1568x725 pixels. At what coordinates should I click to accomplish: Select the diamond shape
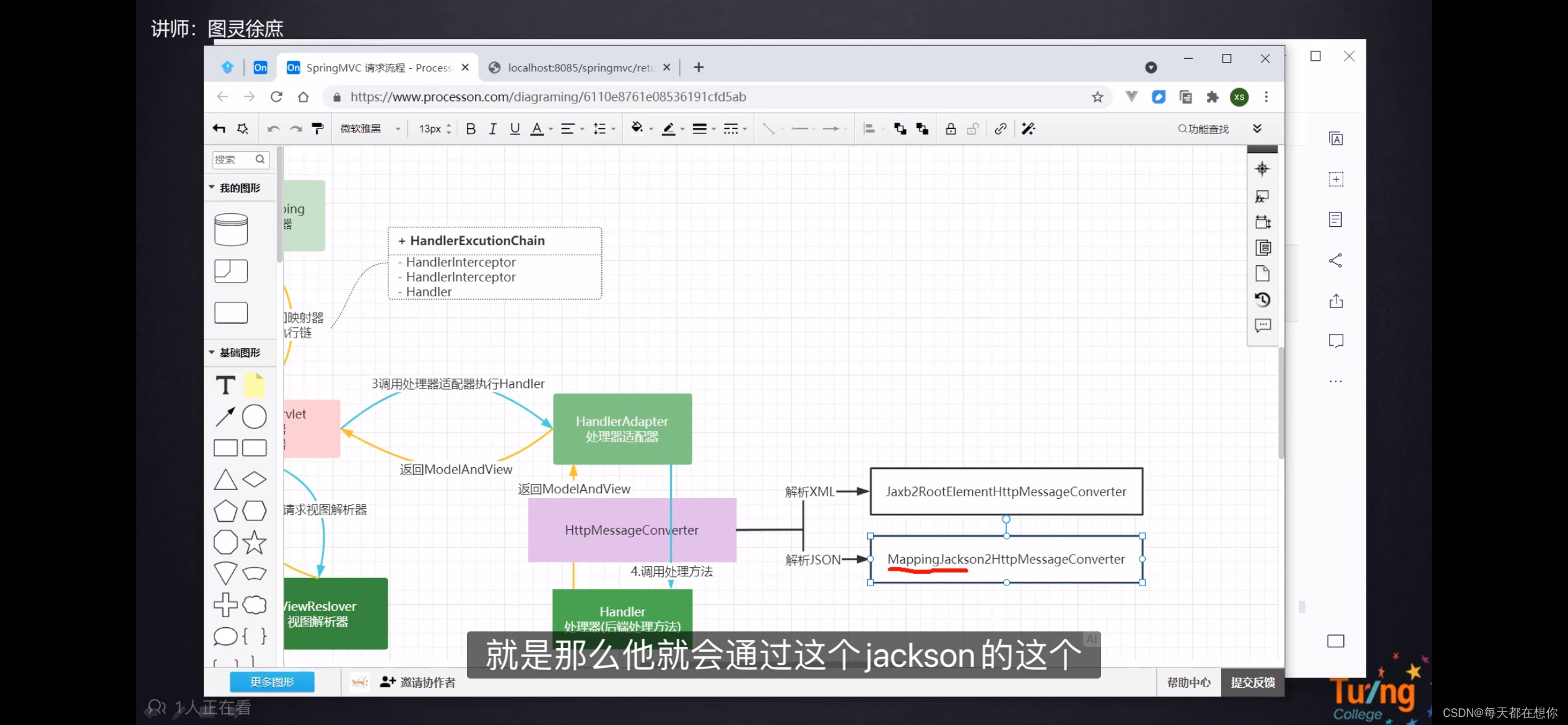(254, 480)
